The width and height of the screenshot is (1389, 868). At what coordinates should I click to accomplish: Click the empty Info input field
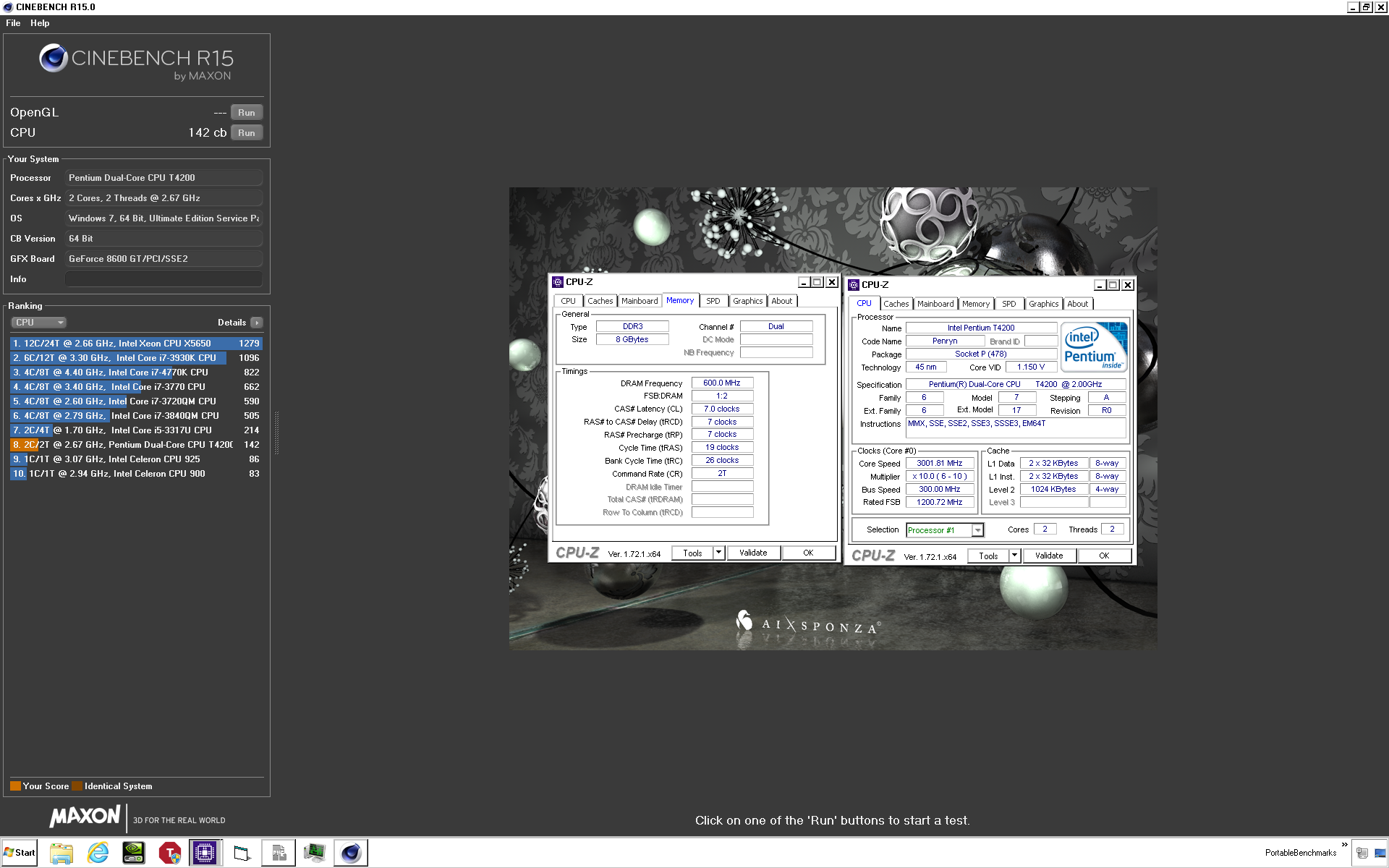(x=163, y=279)
